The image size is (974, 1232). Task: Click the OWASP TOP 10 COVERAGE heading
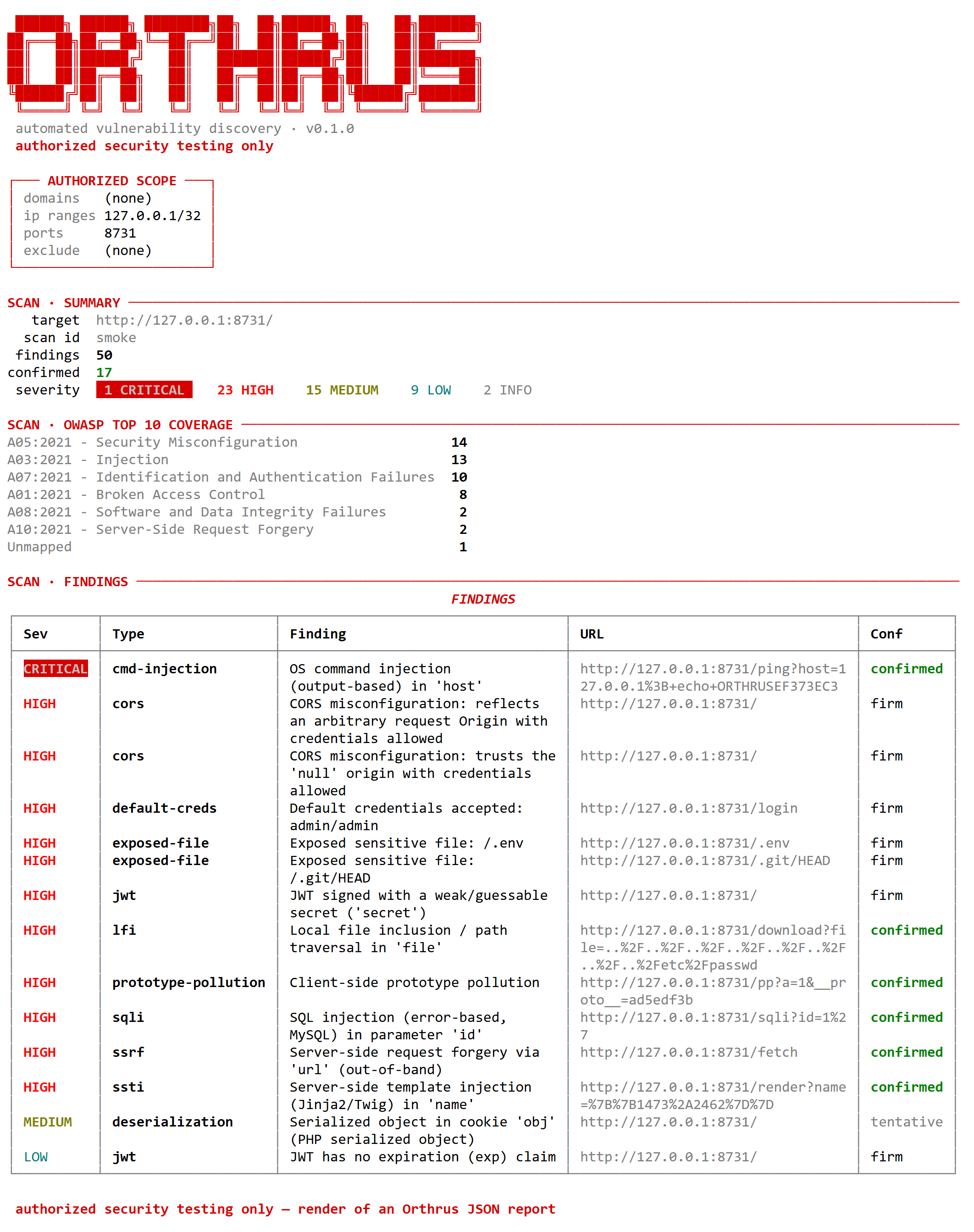point(120,425)
